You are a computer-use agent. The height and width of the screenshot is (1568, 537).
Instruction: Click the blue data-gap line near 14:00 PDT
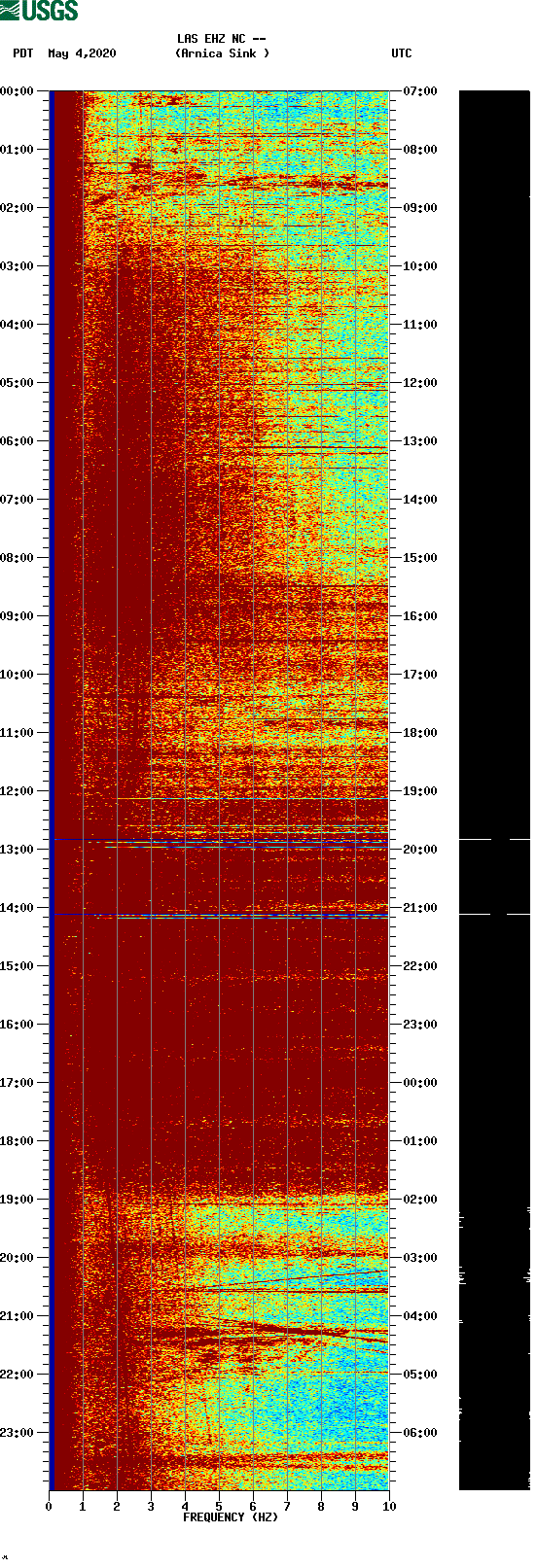(x=220, y=915)
